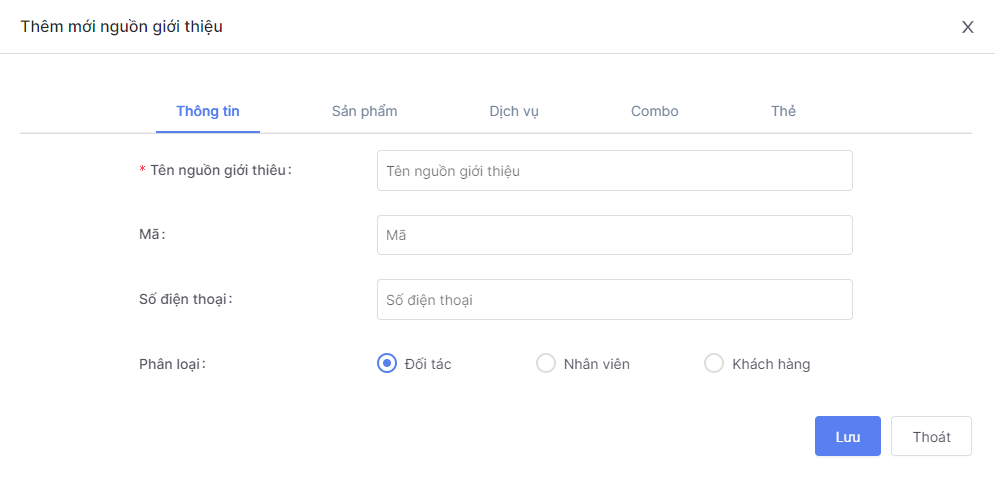The height and width of the screenshot is (479, 995).
Task: Switch to the Thông tin tab
Action: click(x=208, y=111)
